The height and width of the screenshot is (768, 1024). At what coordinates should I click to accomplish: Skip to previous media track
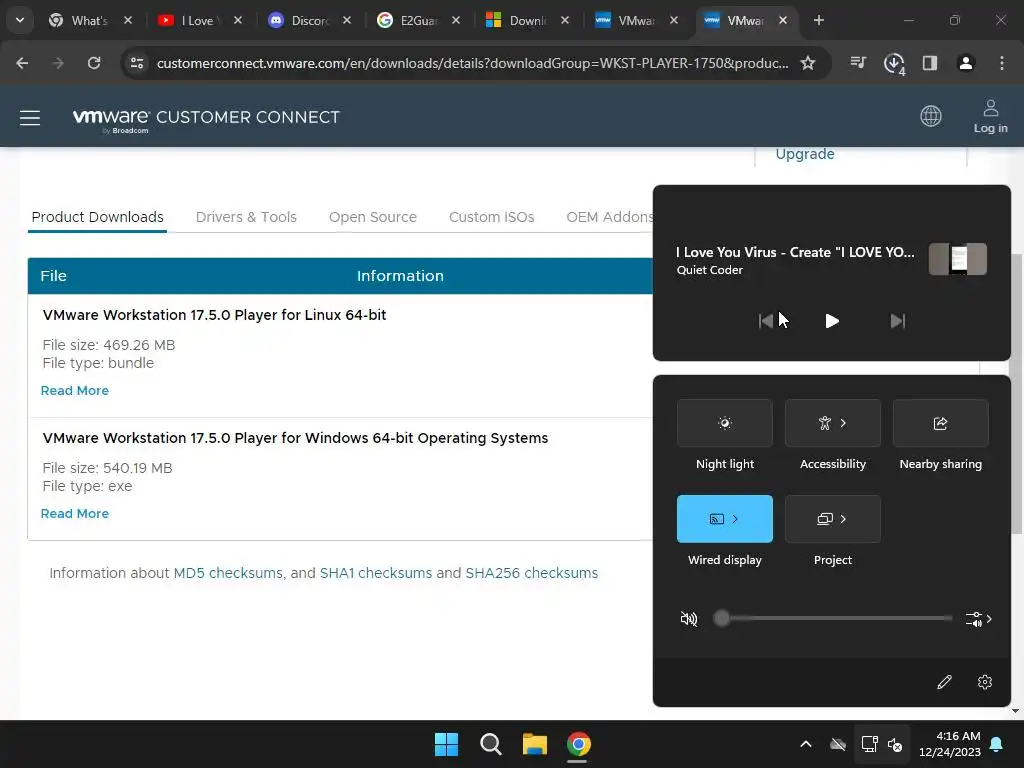765,321
